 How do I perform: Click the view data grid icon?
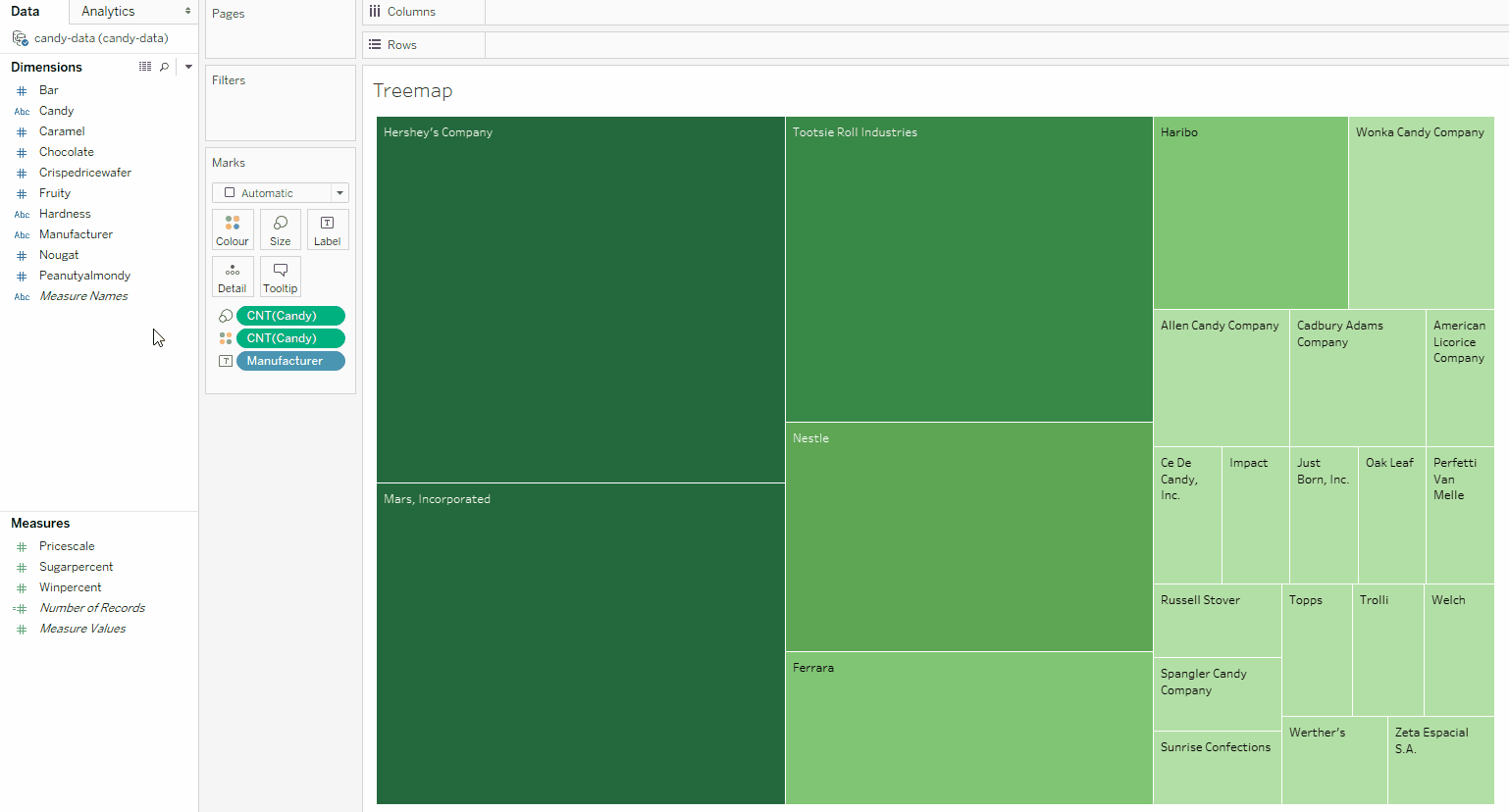pyautogui.click(x=145, y=67)
